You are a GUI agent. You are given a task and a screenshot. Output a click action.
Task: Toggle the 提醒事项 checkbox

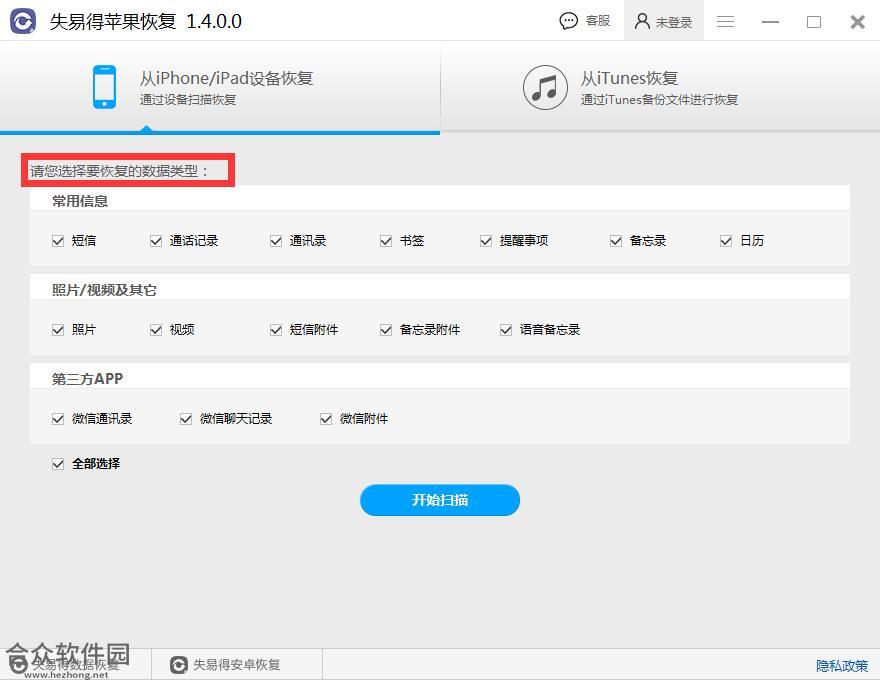[x=486, y=241]
